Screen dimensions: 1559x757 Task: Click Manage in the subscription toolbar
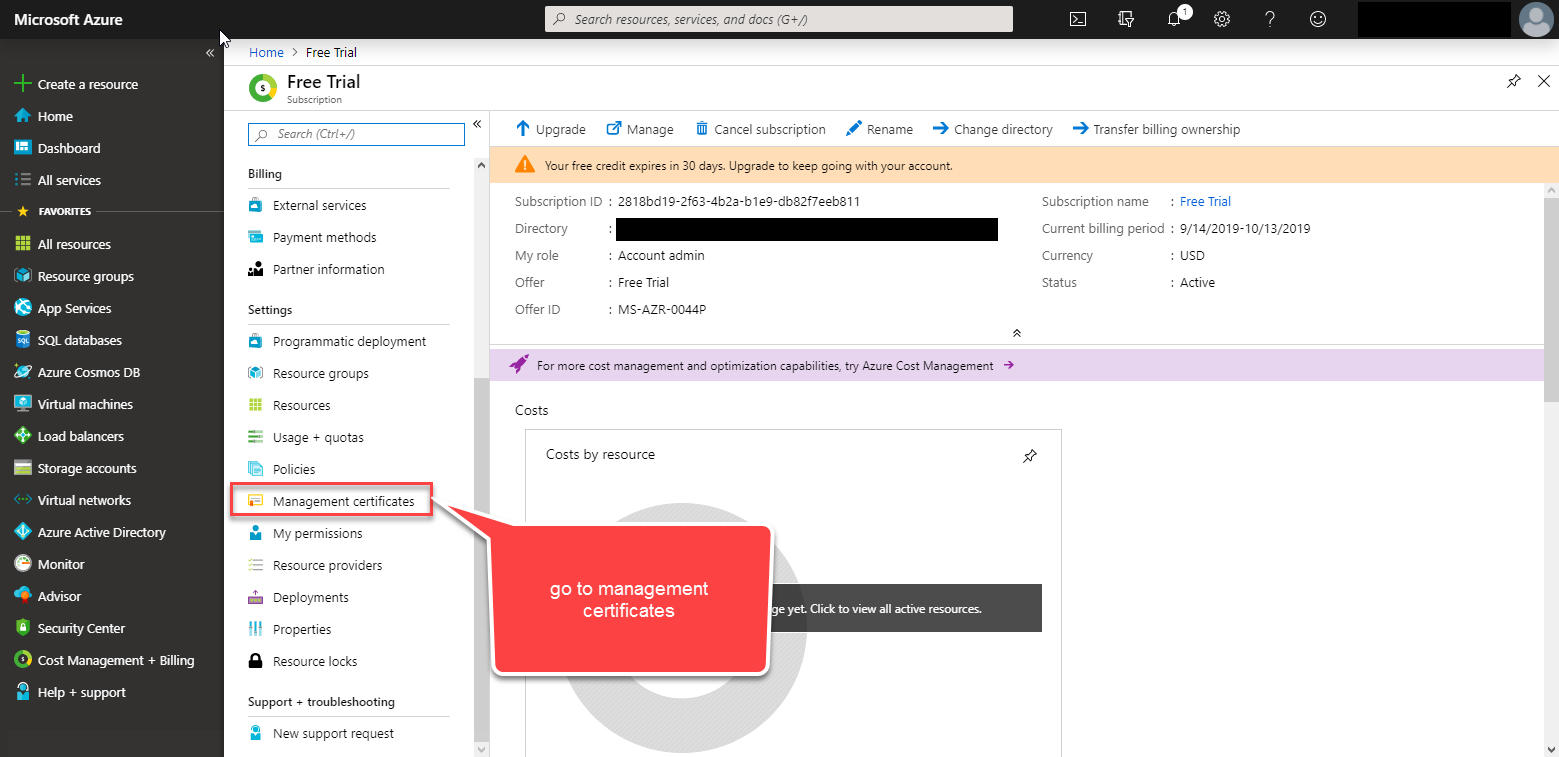(640, 129)
